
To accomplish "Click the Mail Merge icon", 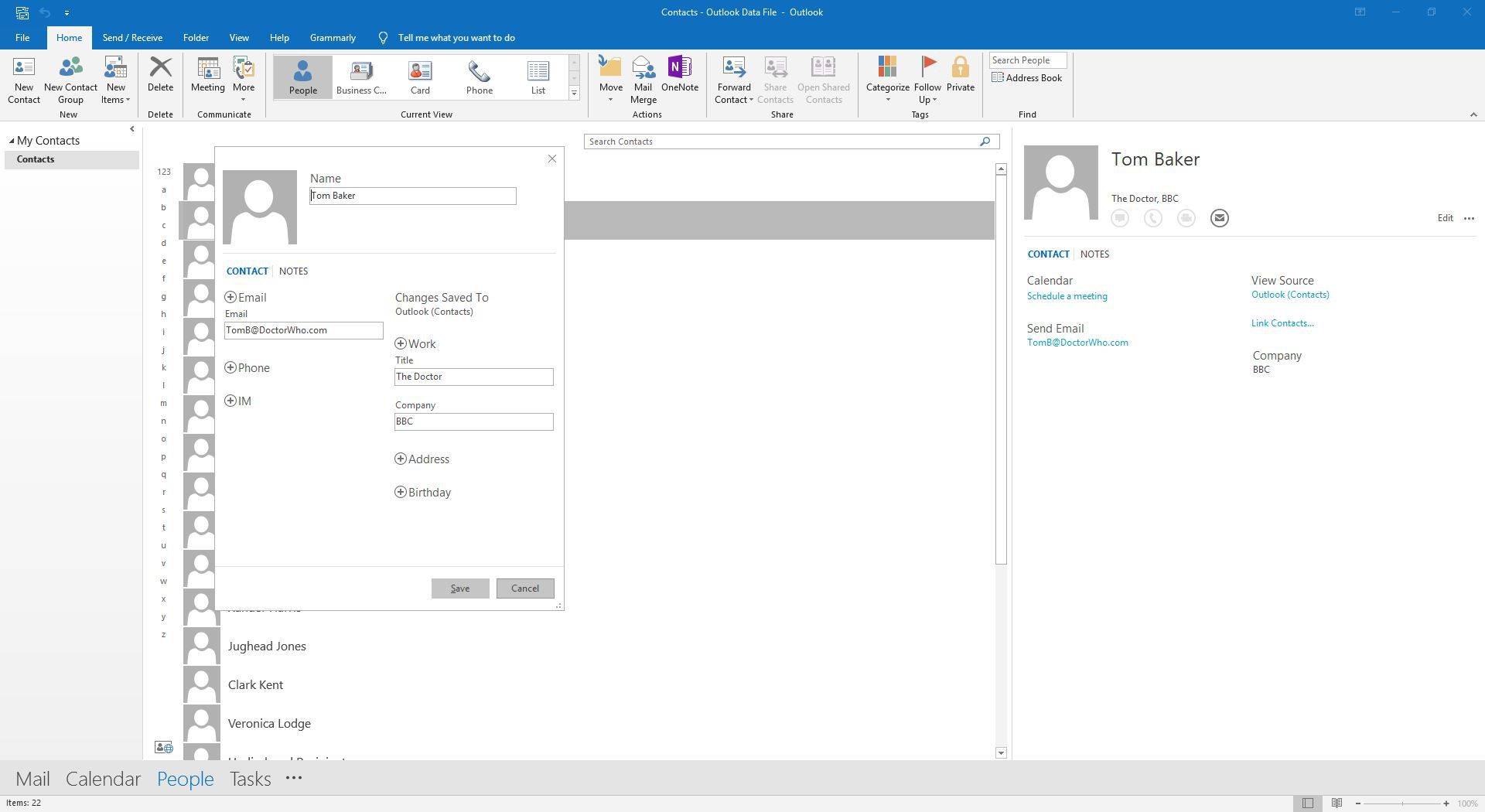I will [x=643, y=80].
